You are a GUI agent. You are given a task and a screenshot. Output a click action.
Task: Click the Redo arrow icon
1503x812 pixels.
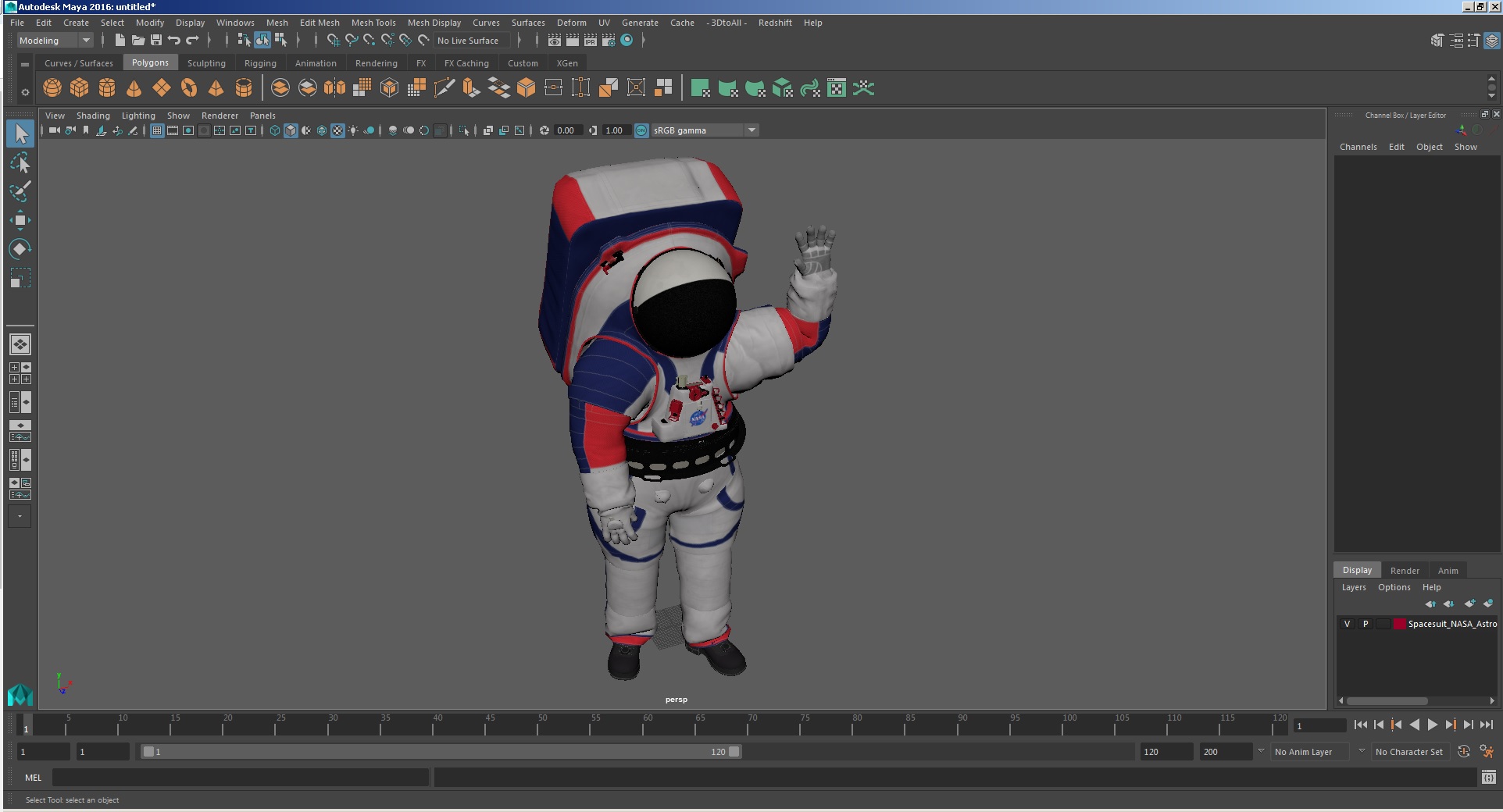192,40
